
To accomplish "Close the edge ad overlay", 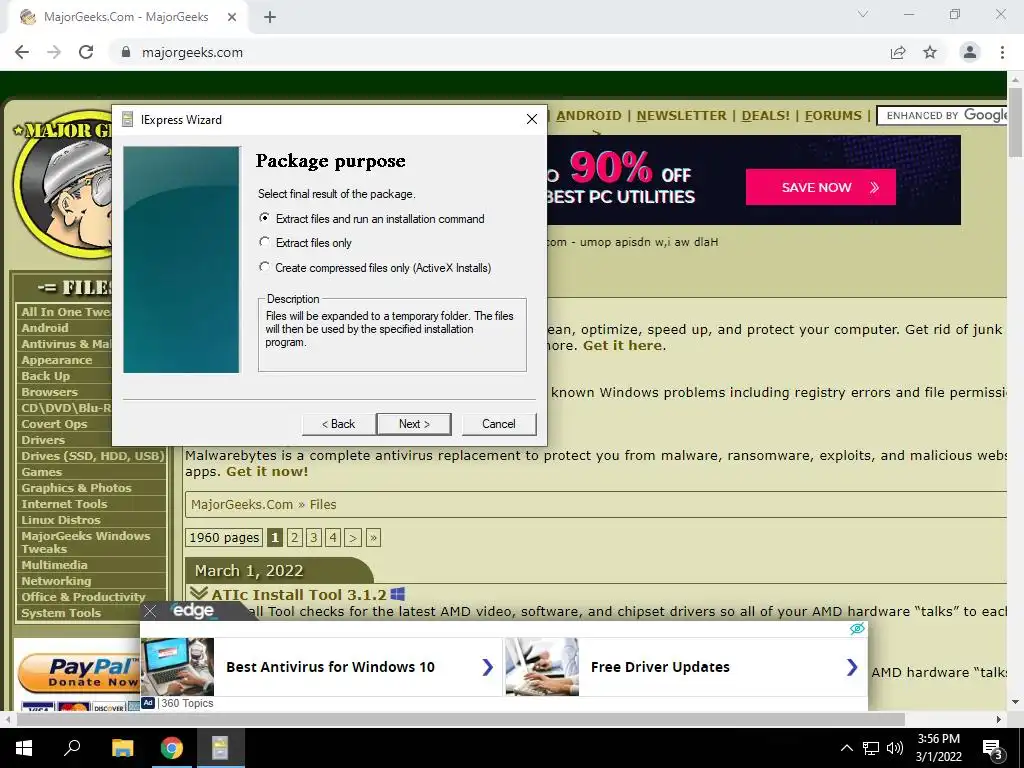I will tap(150, 611).
